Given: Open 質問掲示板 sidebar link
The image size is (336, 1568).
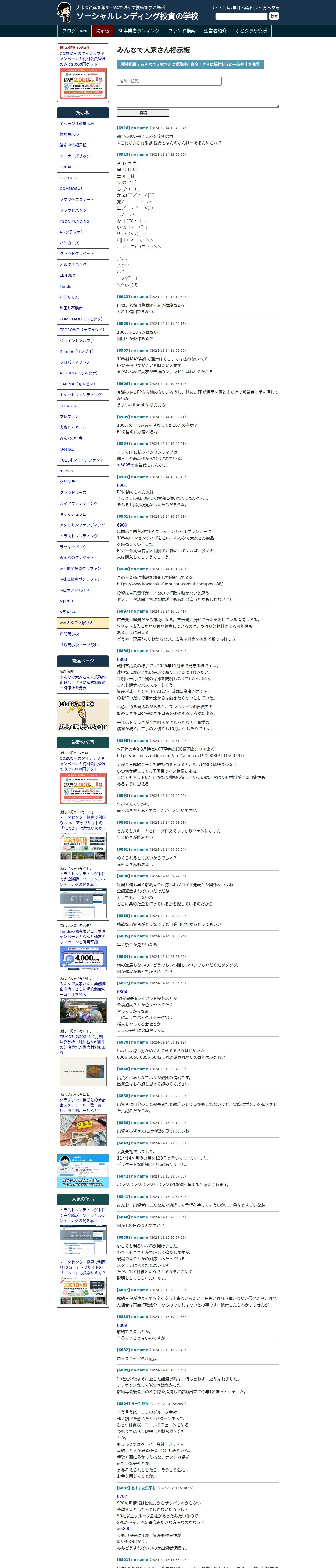Looking at the screenshot, I should 83,634.
